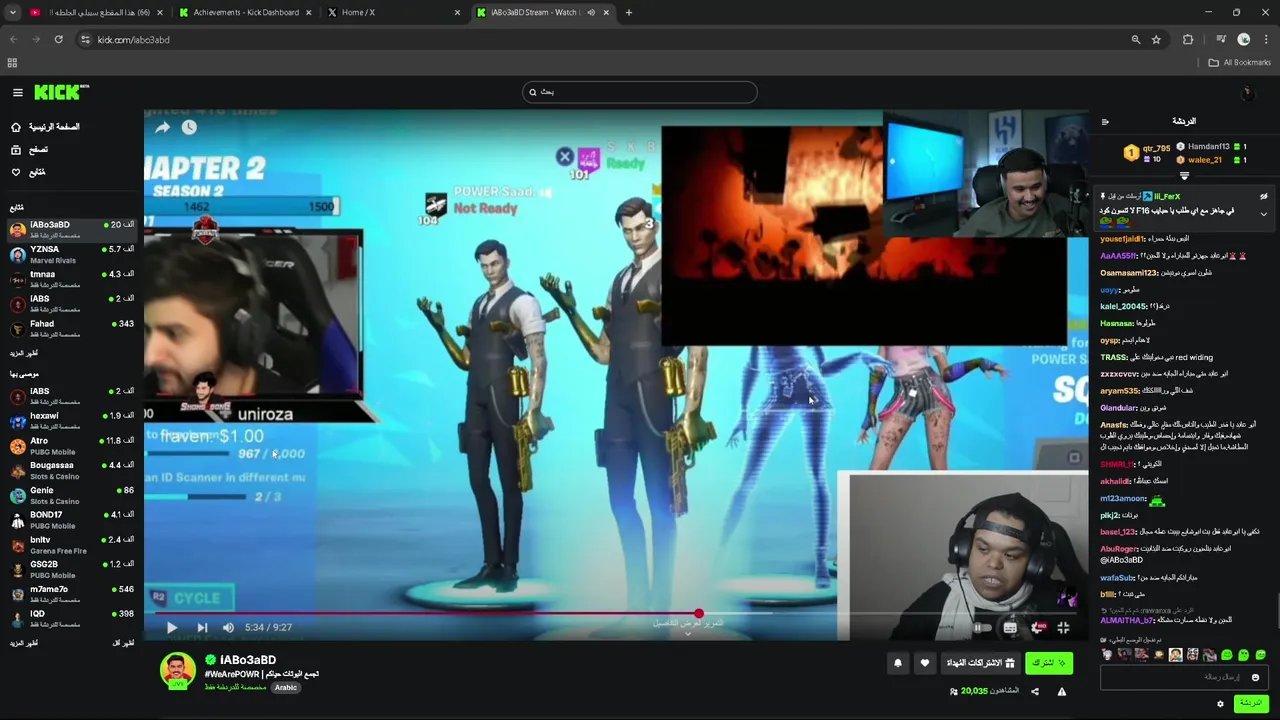1280x720 pixels.
Task: Open a new browser tab
Action: point(628,12)
